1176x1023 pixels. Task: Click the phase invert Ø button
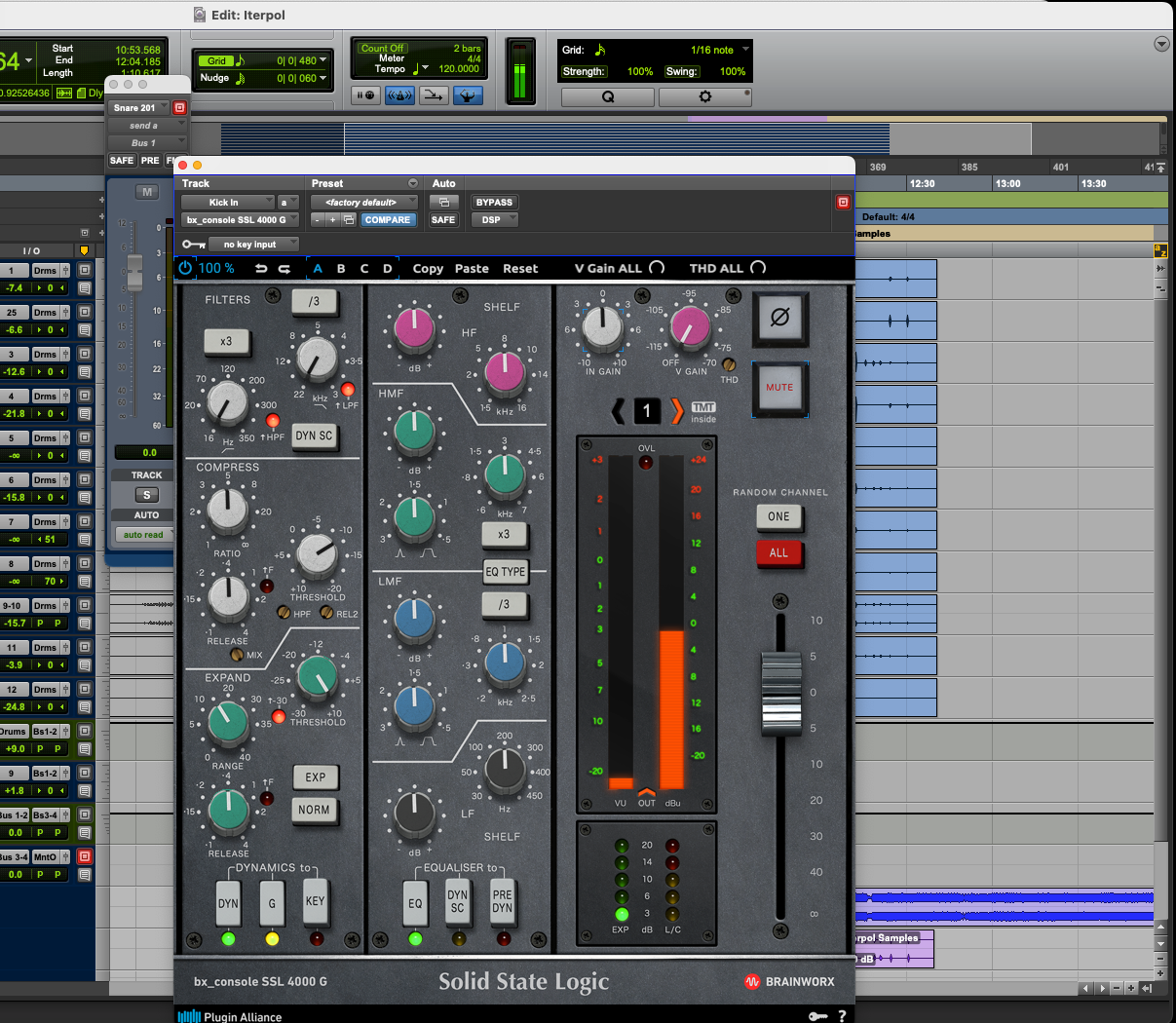point(779,318)
